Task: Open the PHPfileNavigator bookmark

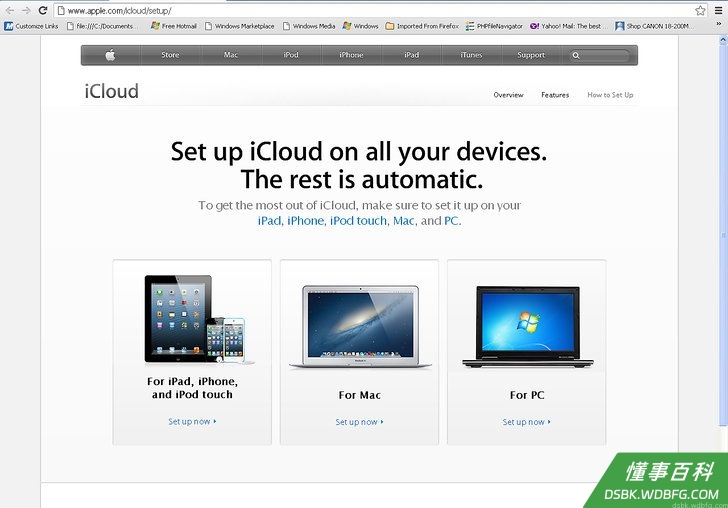Action: [494, 26]
